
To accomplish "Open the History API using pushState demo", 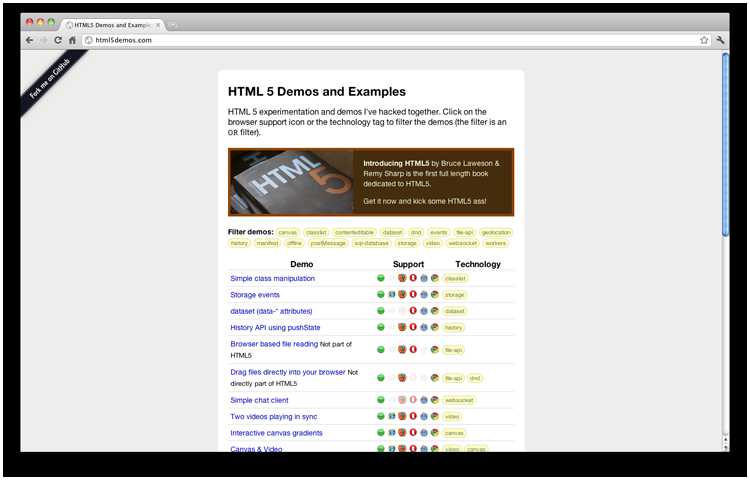I will click(x=276, y=327).
